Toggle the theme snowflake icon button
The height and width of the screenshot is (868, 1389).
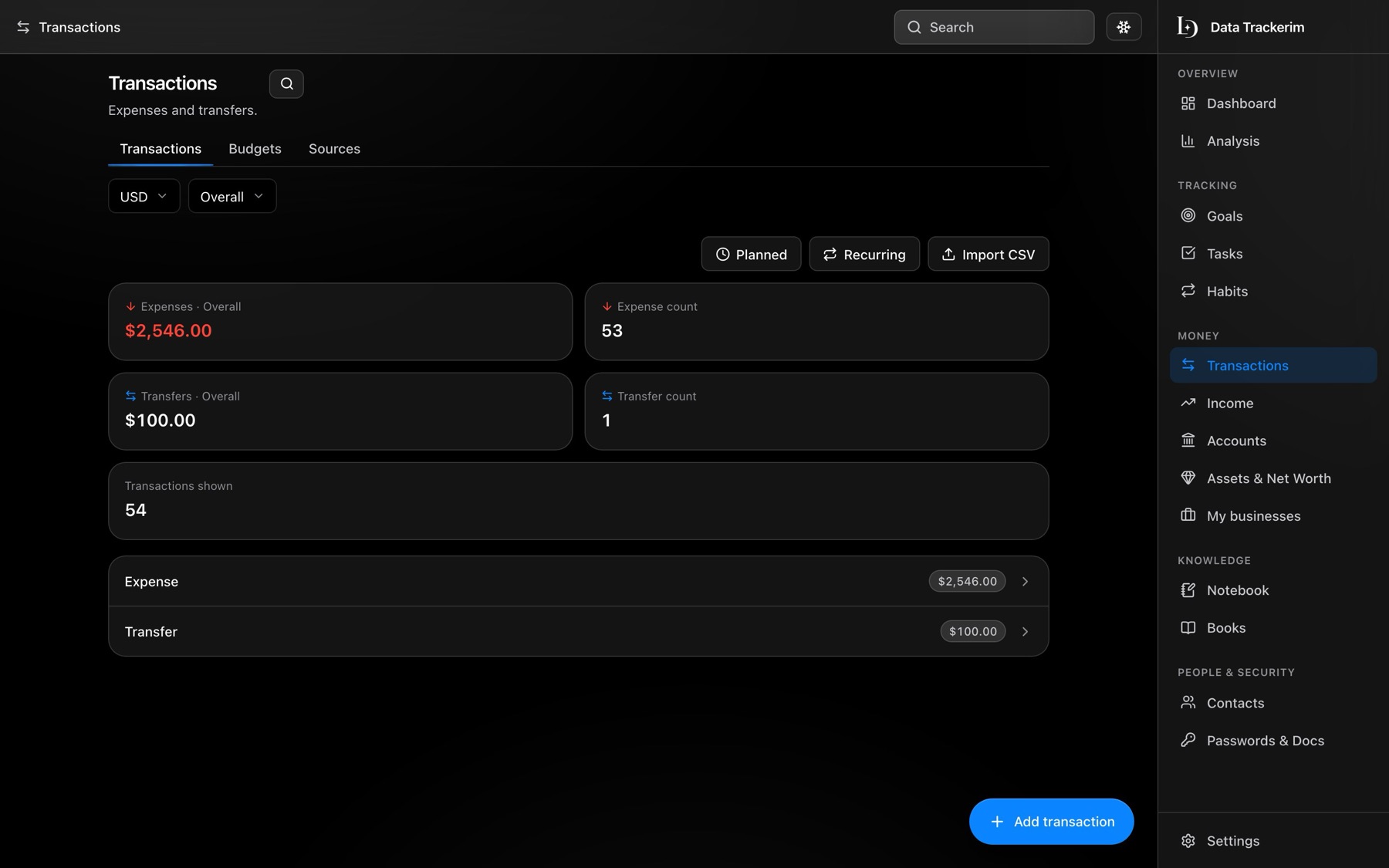(1123, 27)
